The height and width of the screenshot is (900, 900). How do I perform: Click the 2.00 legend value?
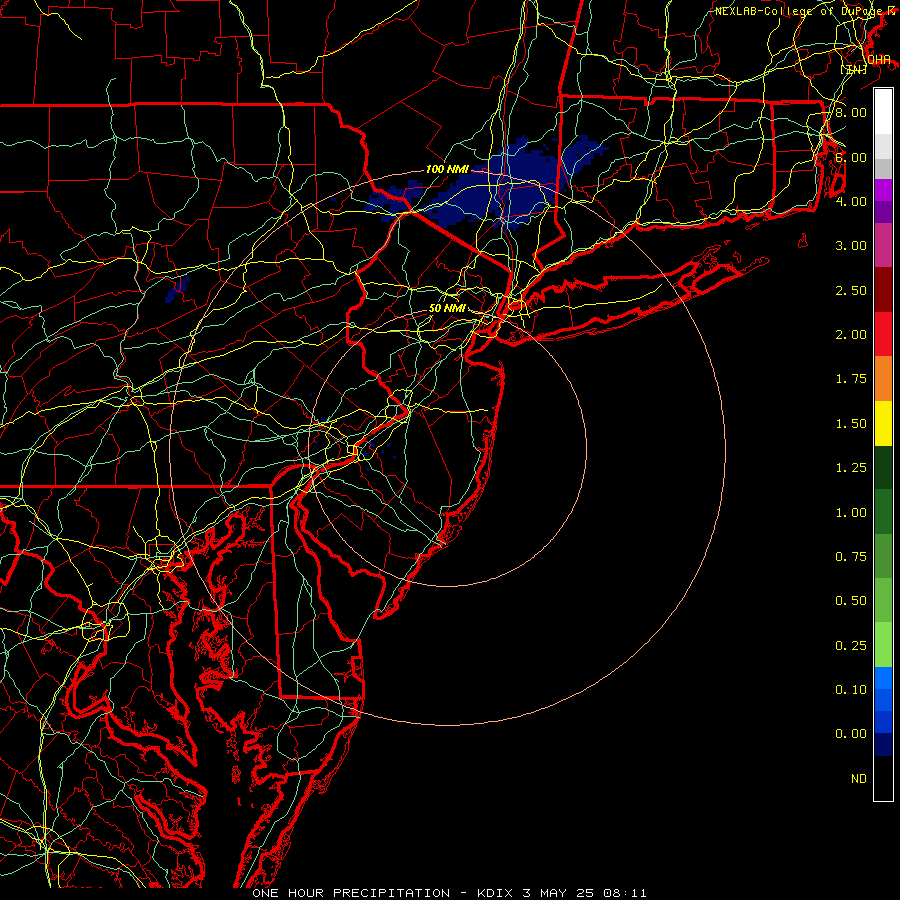[x=851, y=335]
